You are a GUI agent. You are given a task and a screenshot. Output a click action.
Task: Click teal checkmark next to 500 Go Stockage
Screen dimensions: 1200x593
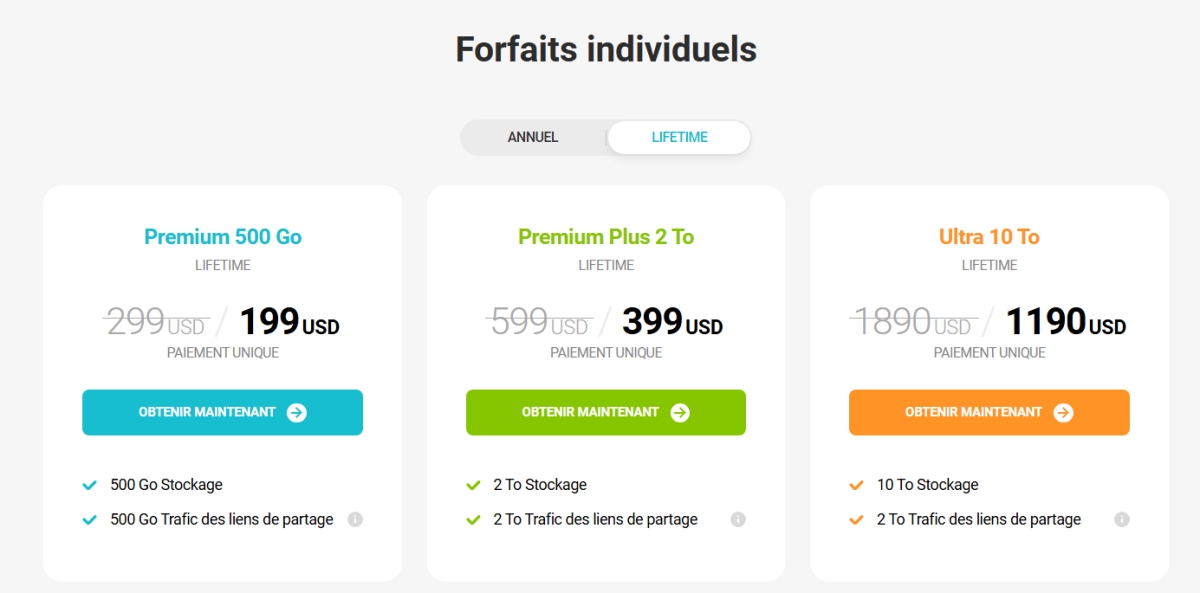(x=89, y=485)
